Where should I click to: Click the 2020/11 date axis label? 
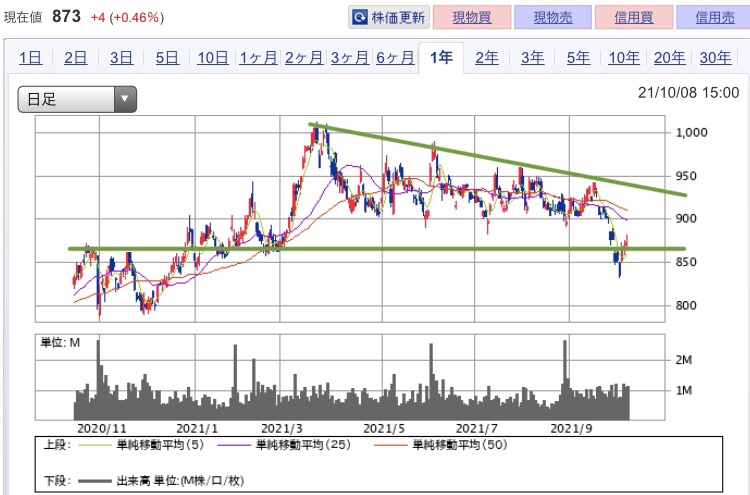[x=102, y=428]
